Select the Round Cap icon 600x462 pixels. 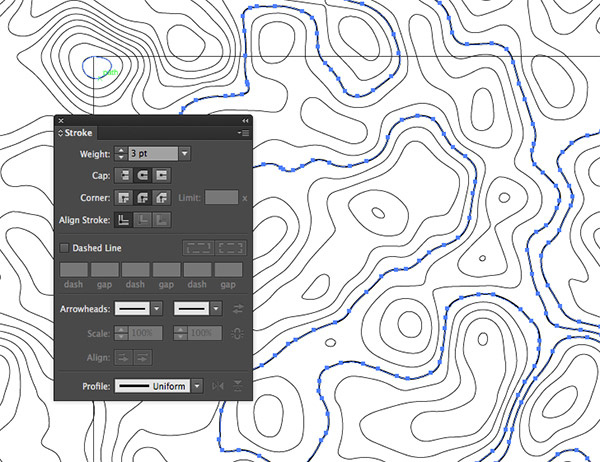coord(142,175)
